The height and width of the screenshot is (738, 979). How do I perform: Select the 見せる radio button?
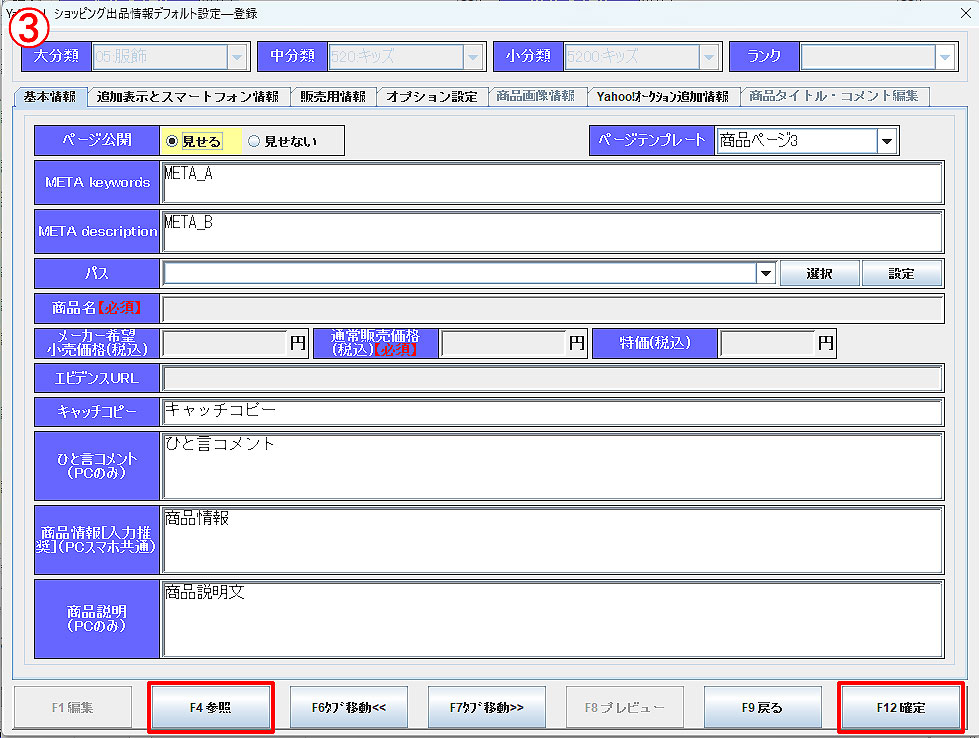(x=172, y=141)
